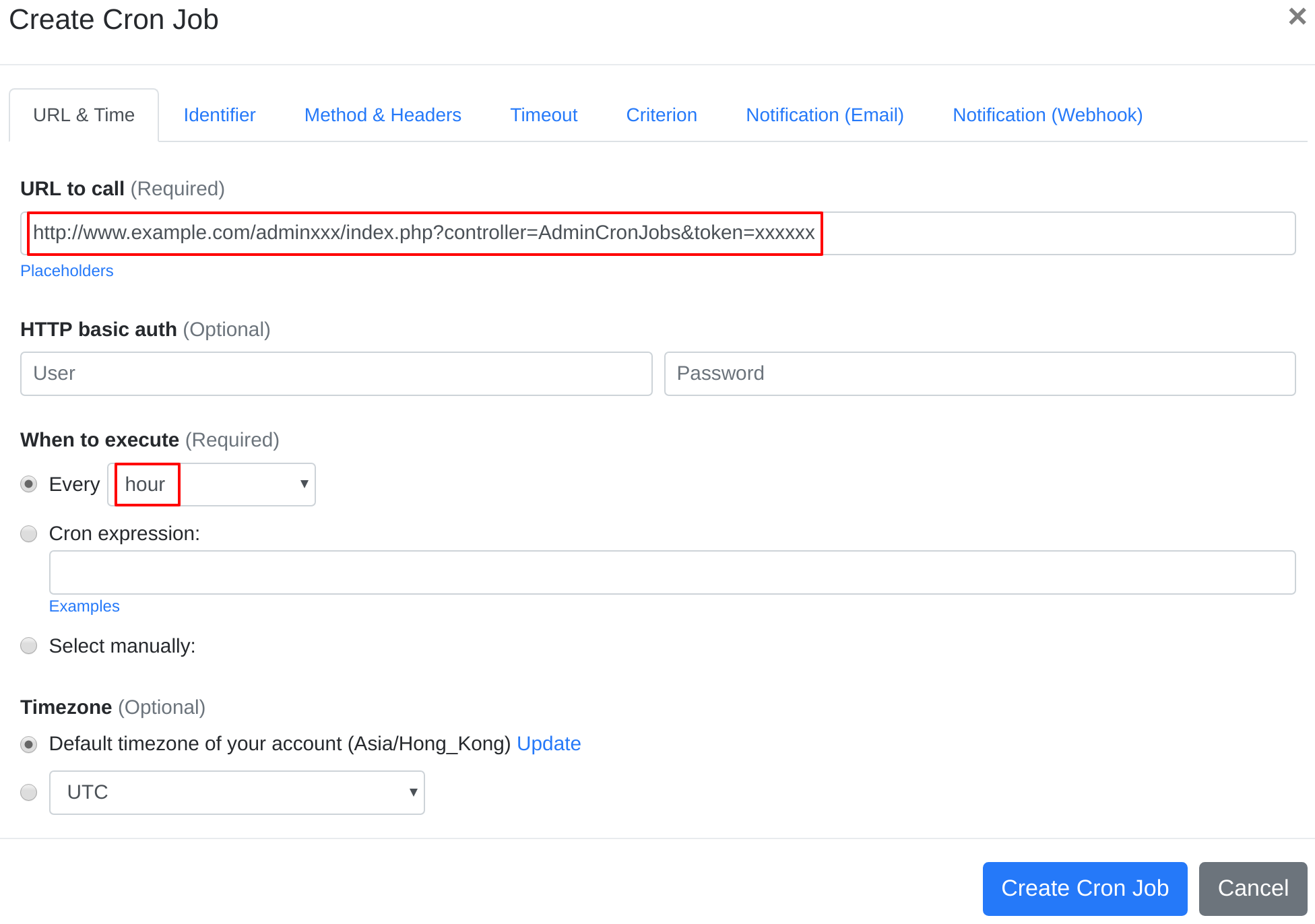Click the Placeholders link
This screenshot has height=924, width=1315.
tap(68, 270)
